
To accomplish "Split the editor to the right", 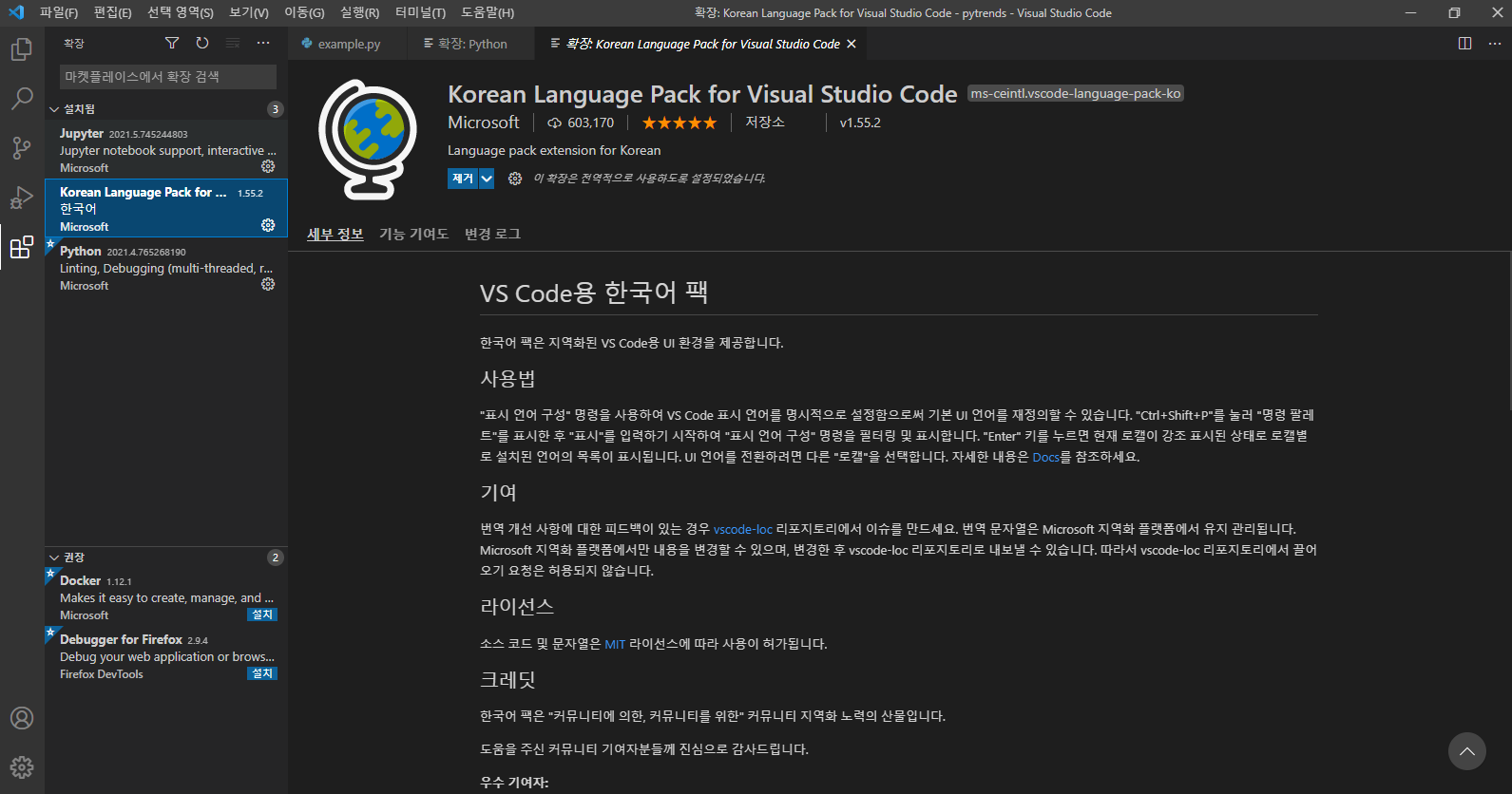I will coord(1464,43).
